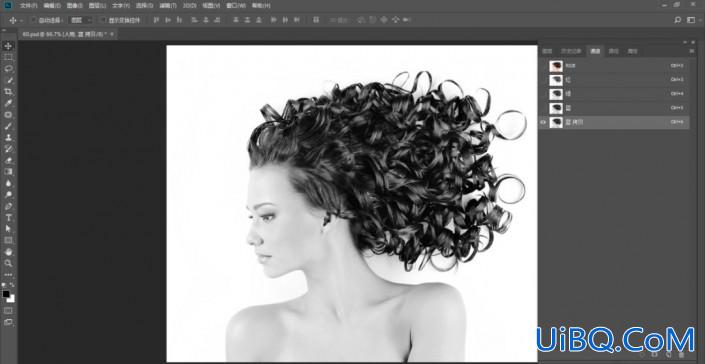Image resolution: width=705 pixels, height=364 pixels.
Task: Open the 文字 (Type) menu
Action: [120, 6]
